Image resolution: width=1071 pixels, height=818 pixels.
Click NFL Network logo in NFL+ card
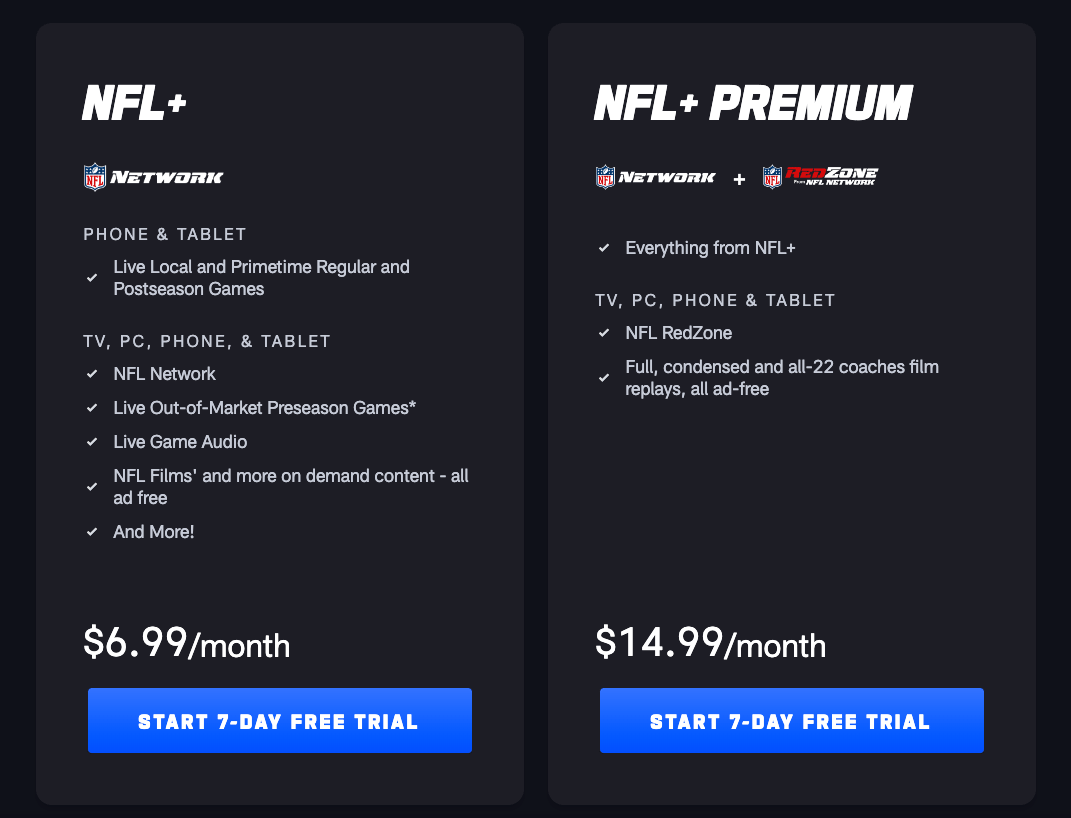153,177
